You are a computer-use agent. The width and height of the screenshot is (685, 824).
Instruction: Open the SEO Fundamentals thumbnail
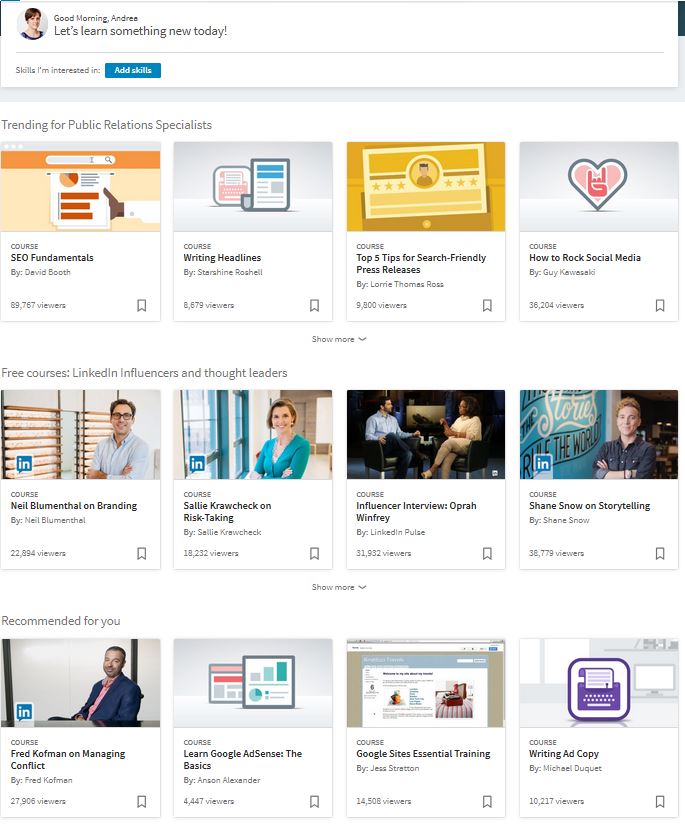click(80, 187)
